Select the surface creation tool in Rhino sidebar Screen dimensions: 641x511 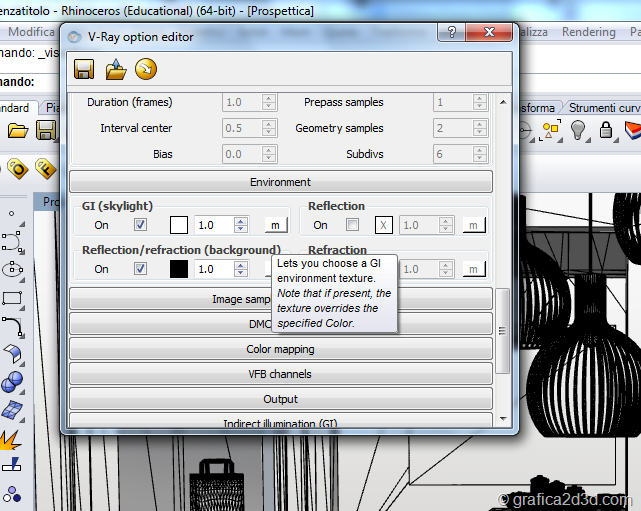(13, 354)
